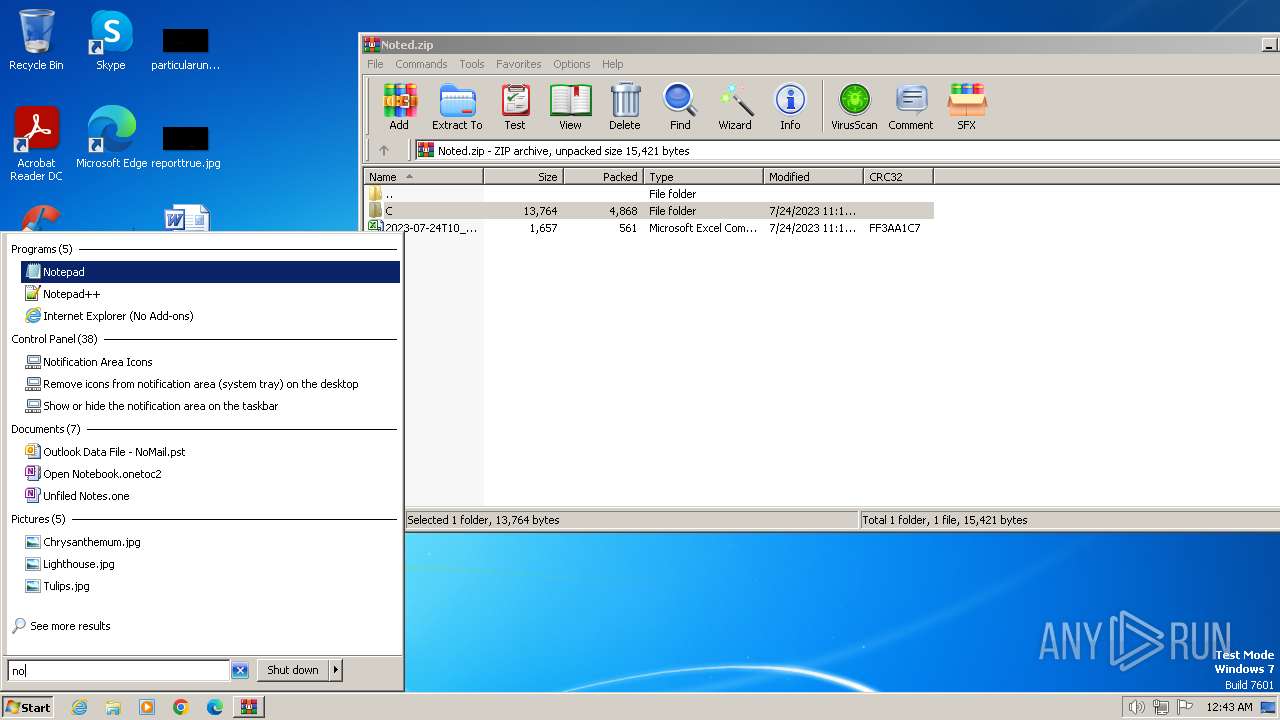Click the volume speaker tray icon

point(1136,707)
